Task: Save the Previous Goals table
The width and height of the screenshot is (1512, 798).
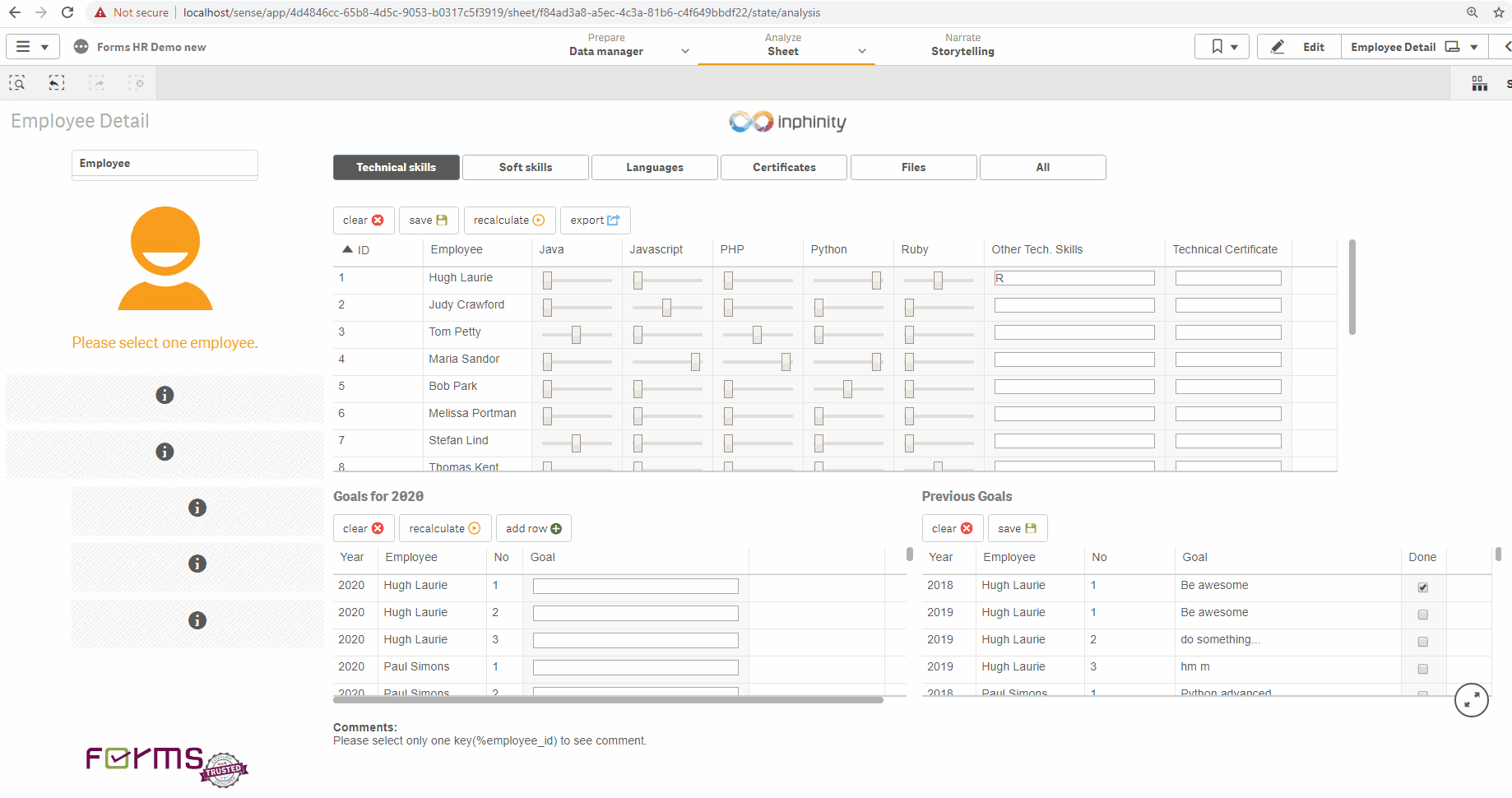Action: [1018, 528]
